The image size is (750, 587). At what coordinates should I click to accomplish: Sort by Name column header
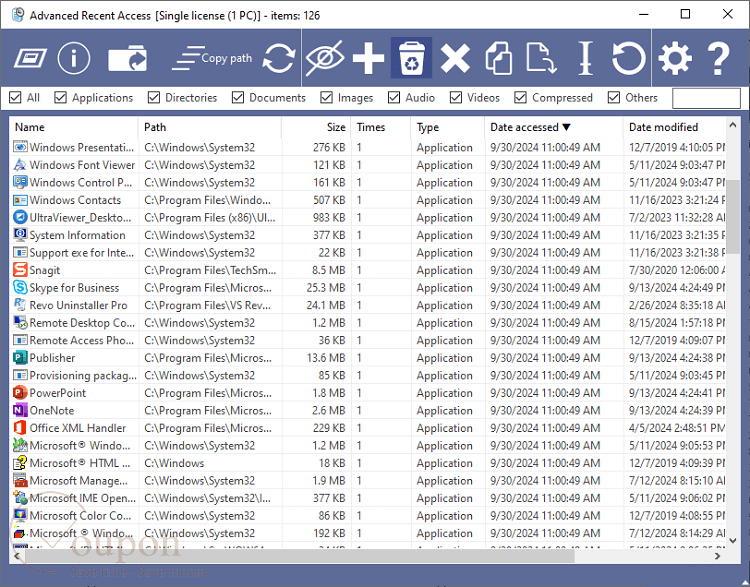coord(74,127)
